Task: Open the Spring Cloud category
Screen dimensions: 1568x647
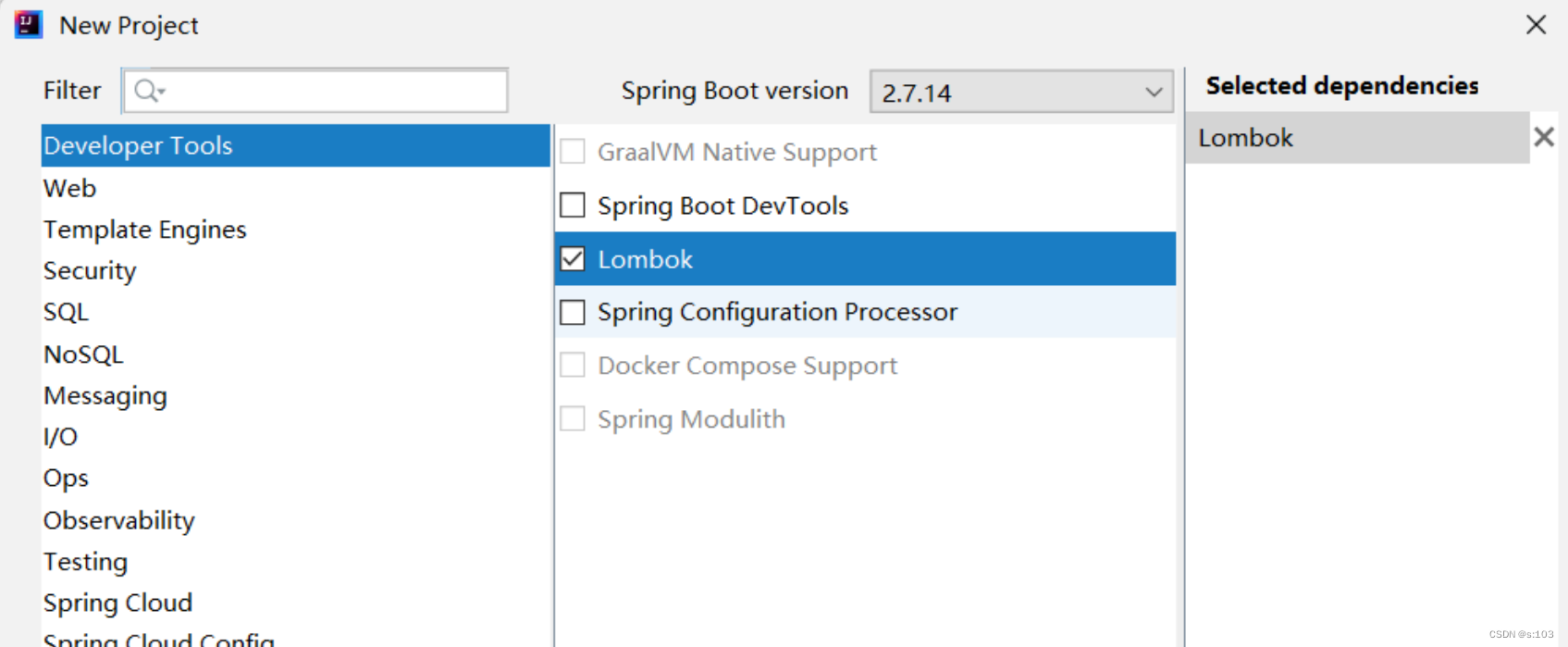Action: pyautogui.click(x=295, y=603)
